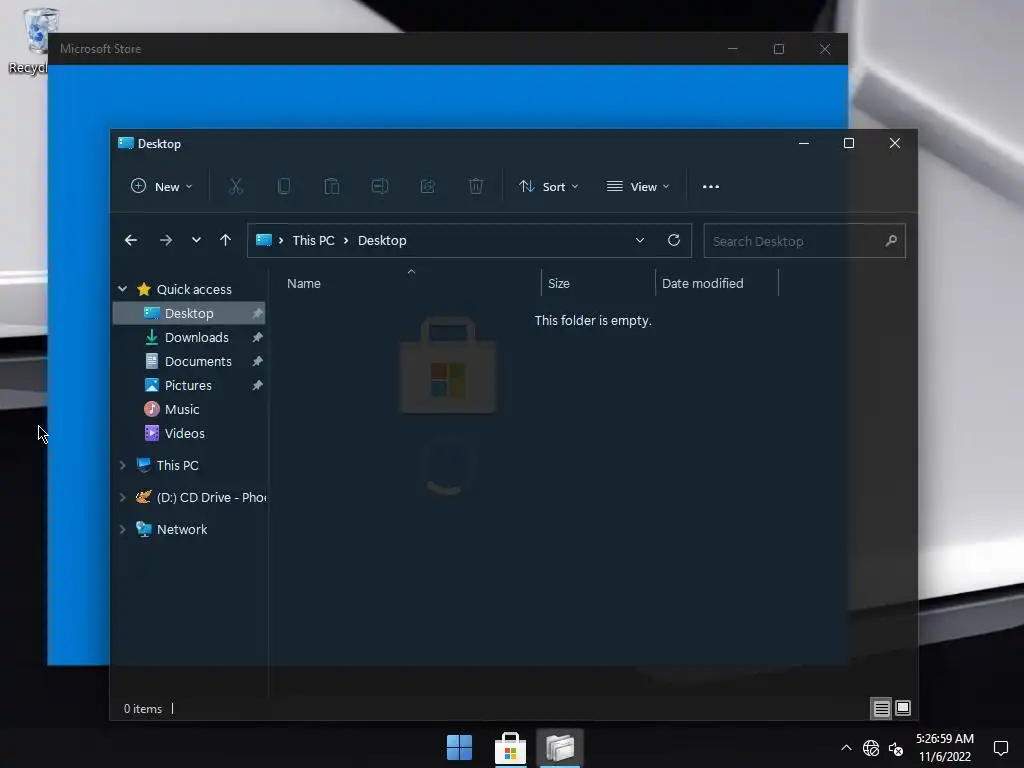Image resolution: width=1024 pixels, height=768 pixels.
Task: Expand the CD Drive tree node
Action: pyautogui.click(x=122, y=497)
